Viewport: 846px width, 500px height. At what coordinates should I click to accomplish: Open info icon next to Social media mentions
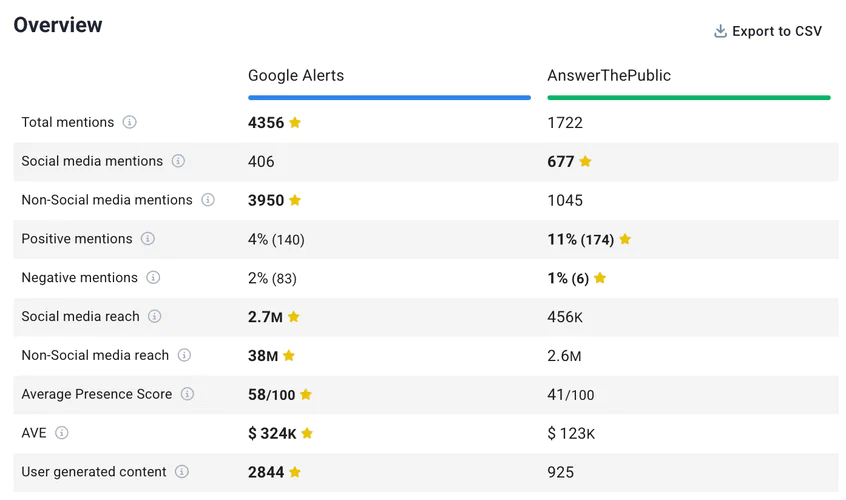click(178, 161)
